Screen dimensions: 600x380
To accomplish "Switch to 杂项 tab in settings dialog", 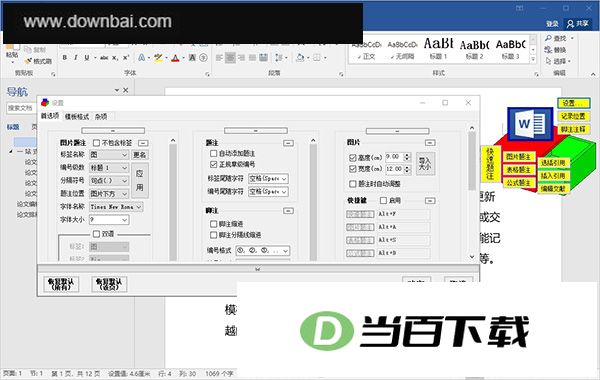I will pos(101,117).
